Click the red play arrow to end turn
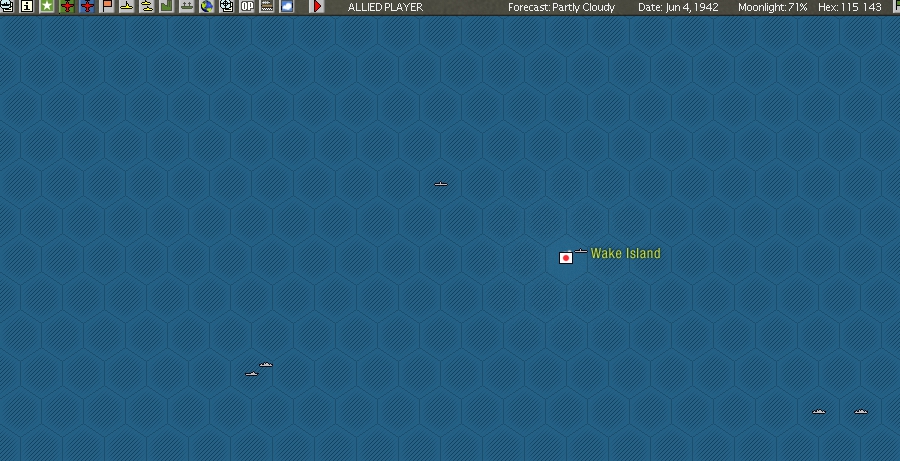 pos(317,6)
